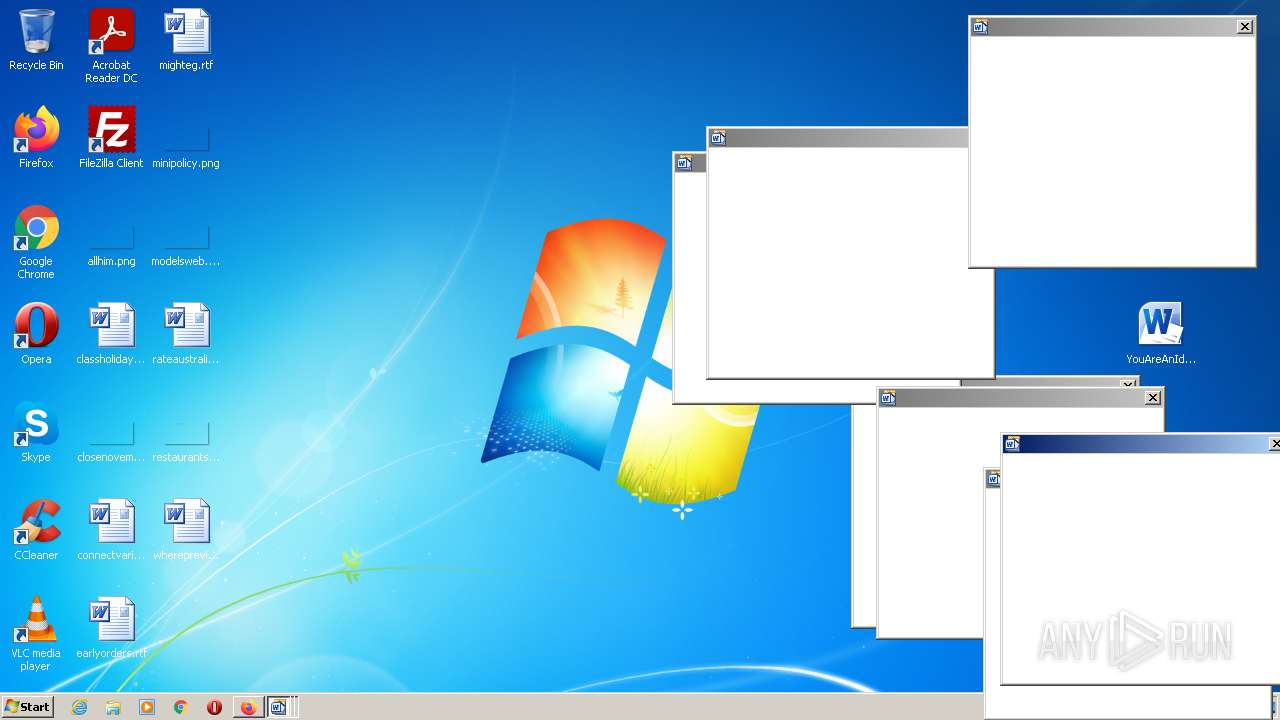1280x720 pixels.
Task: Open the VLC media player shortcut
Action: tap(36, 634)
